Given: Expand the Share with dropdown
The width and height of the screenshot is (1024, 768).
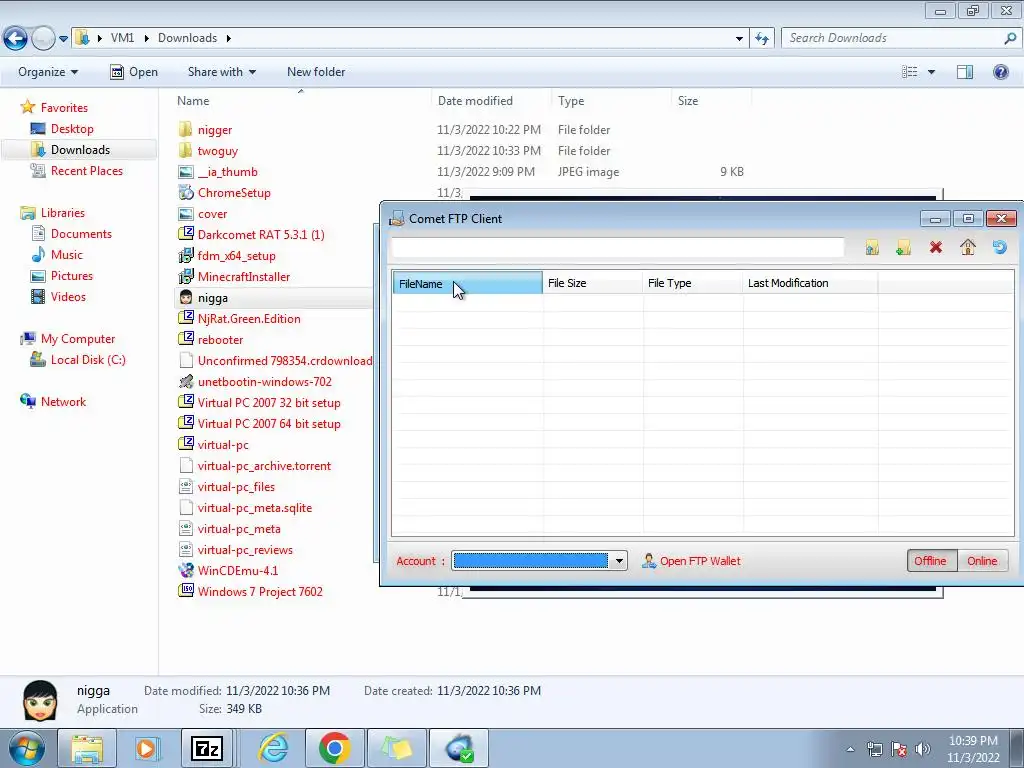Looking at the screenshot, I should (252, 72).
